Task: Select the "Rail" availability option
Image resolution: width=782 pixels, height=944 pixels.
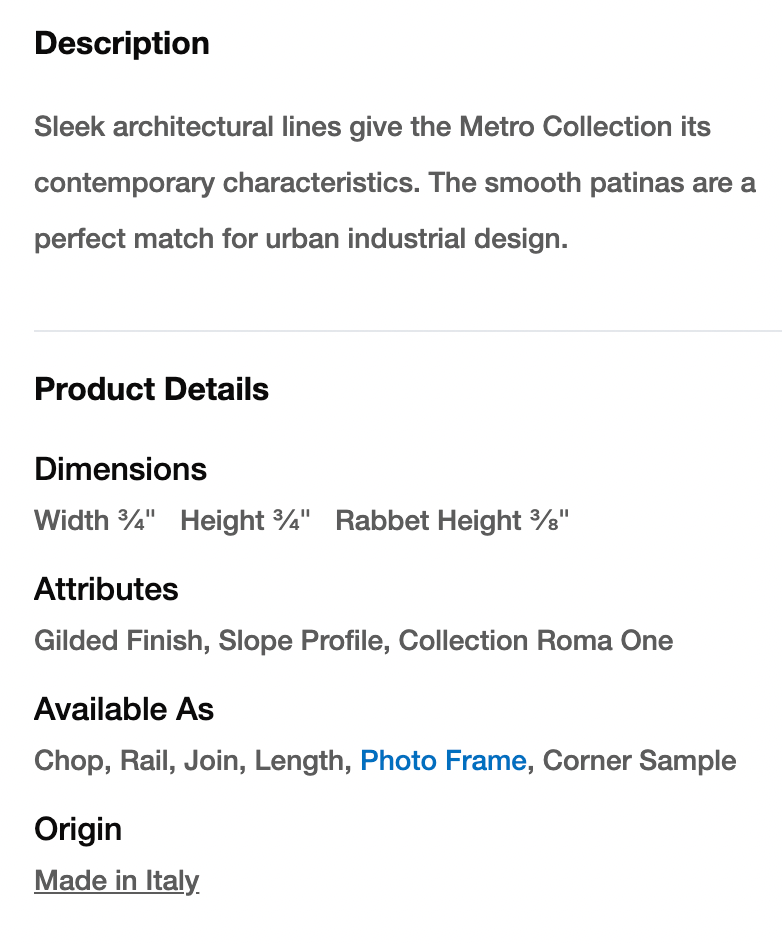Action: coord(146,761)
